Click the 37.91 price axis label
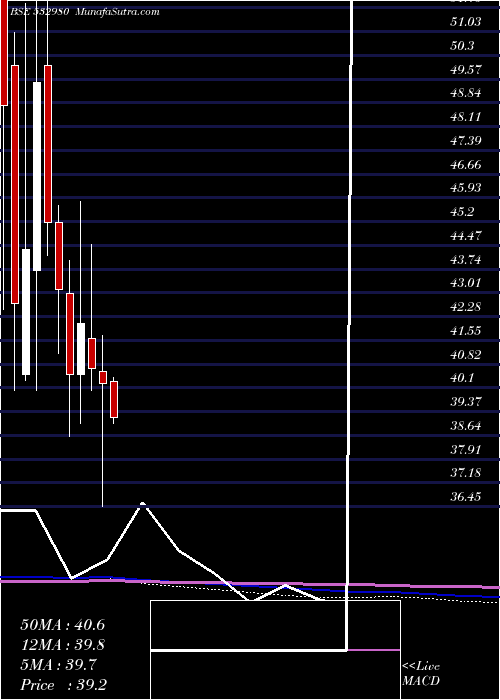The height and width of the screenshot is (700, 500). click(466, 449)
